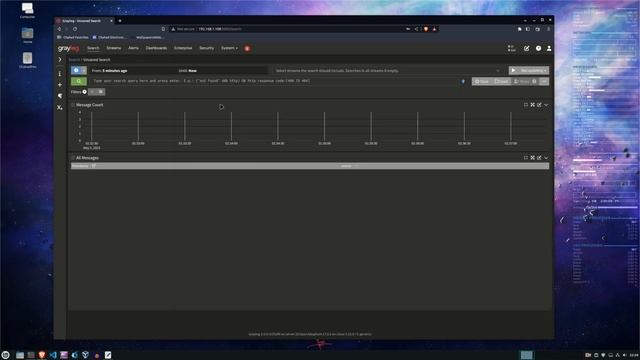Click the load filter button beside plus
Image resolution: width=640 pixels, height=360 pixels.
(101, 92)
